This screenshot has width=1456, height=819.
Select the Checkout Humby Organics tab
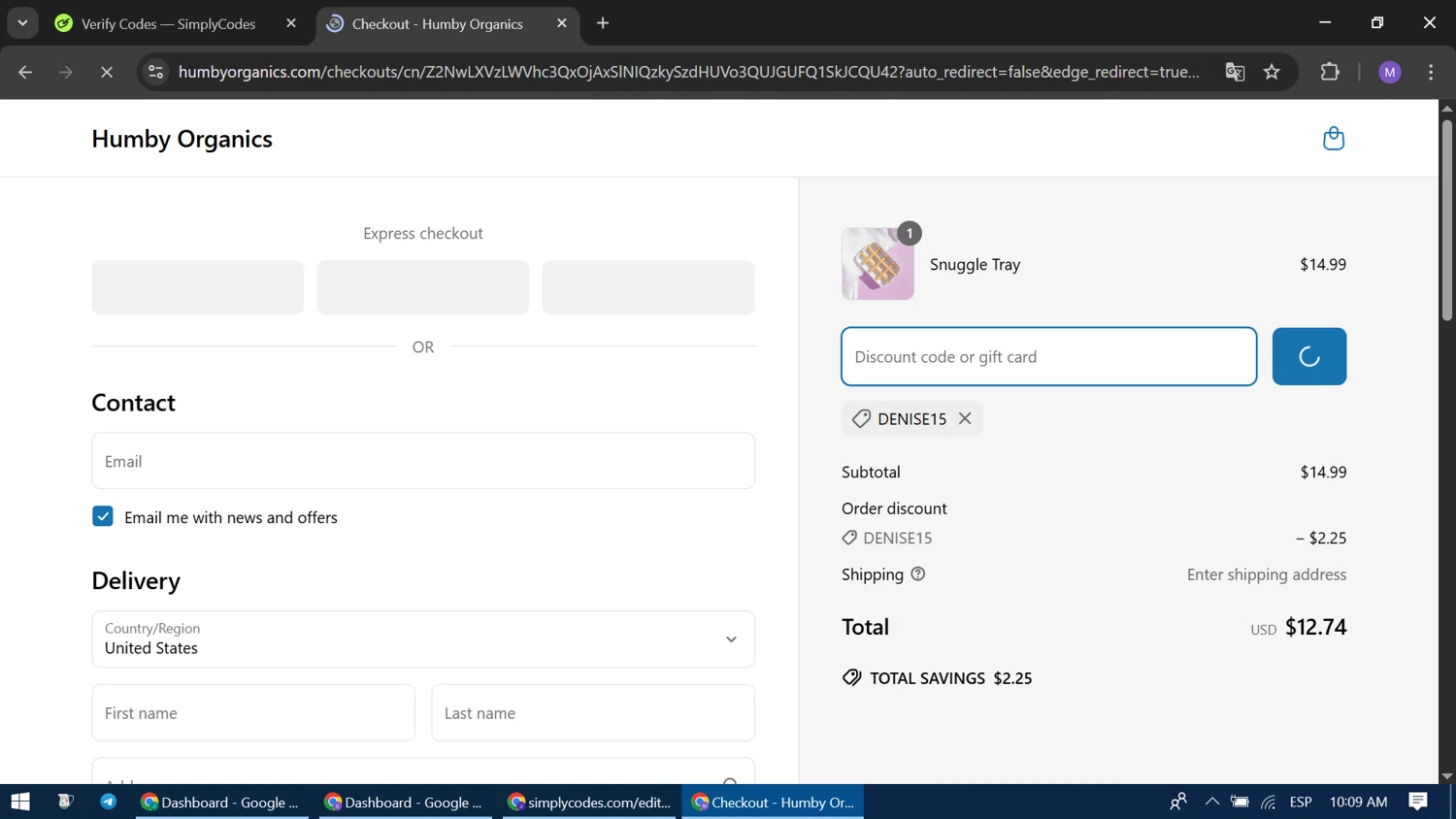(x=437, y=23)
